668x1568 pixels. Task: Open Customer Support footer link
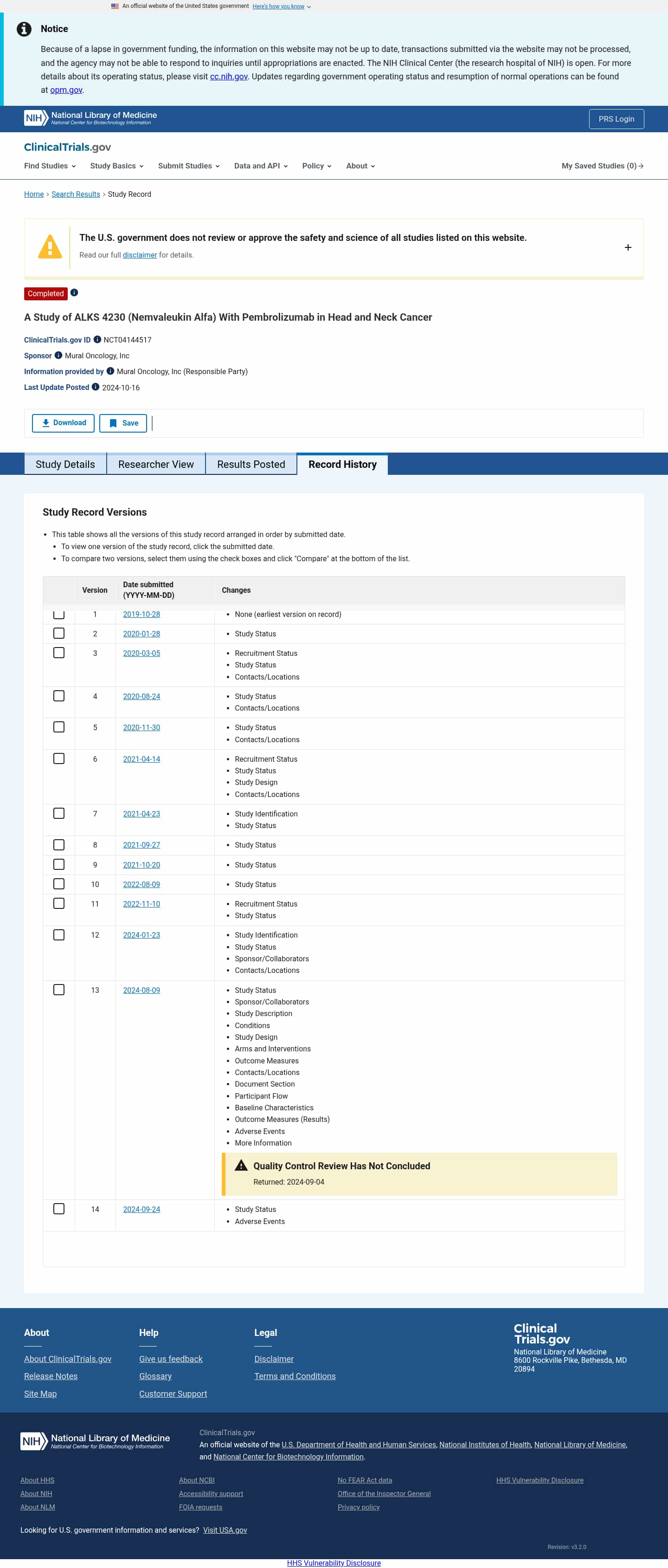(173, 1394)
